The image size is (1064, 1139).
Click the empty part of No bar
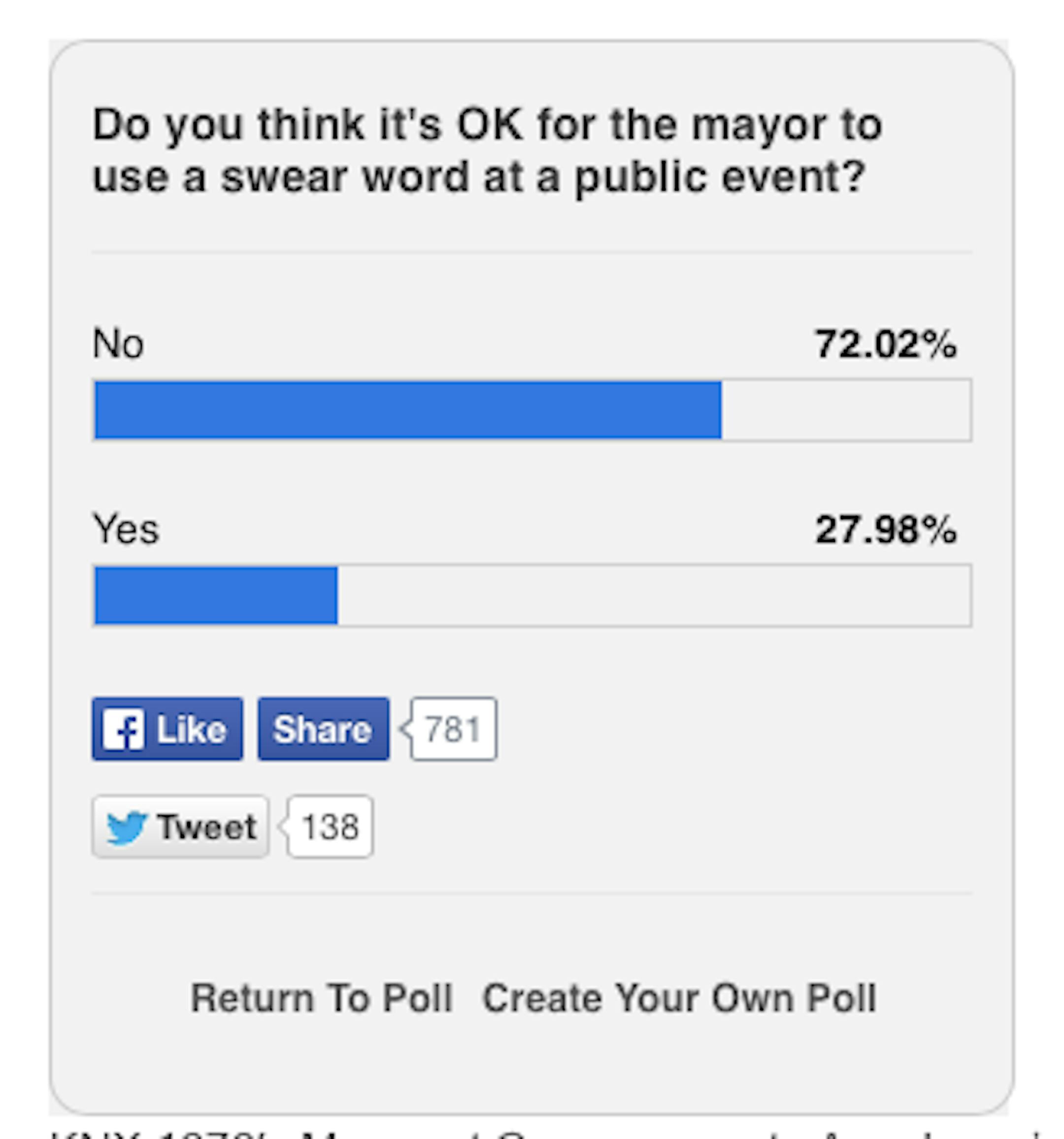point(846,410)
